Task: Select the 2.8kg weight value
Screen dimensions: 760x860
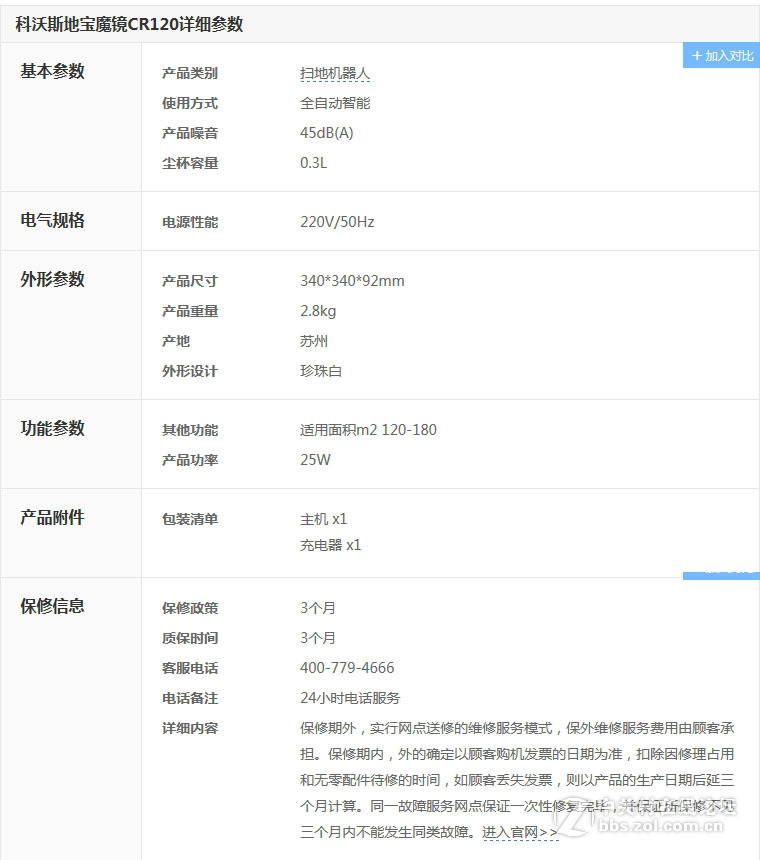Action: 318,311
